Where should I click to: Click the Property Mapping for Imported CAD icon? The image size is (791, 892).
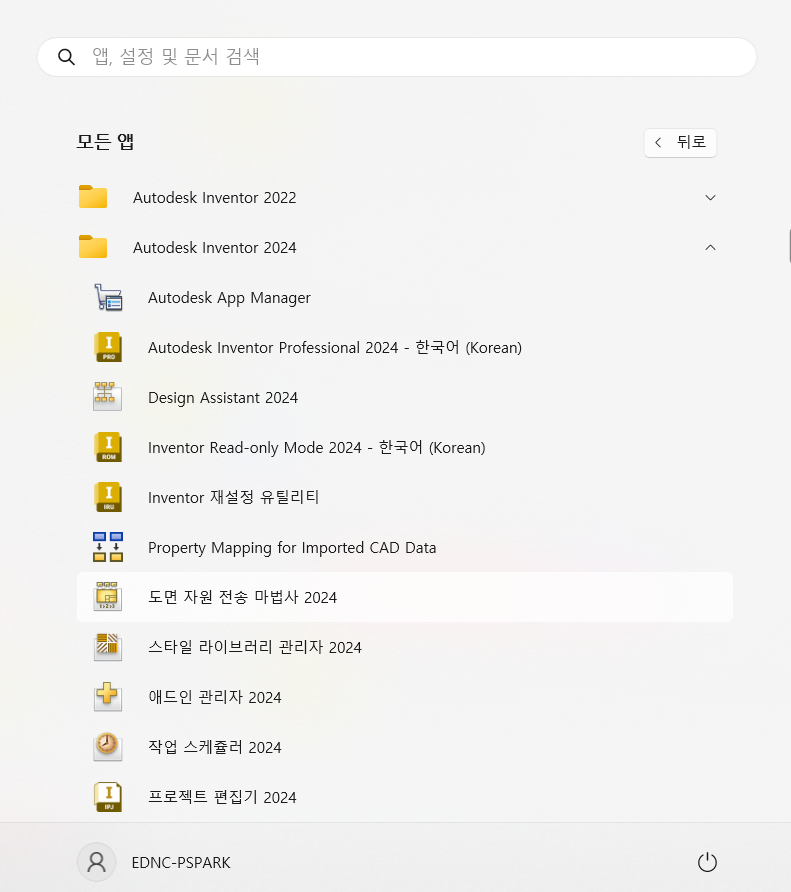coord(108,547)
